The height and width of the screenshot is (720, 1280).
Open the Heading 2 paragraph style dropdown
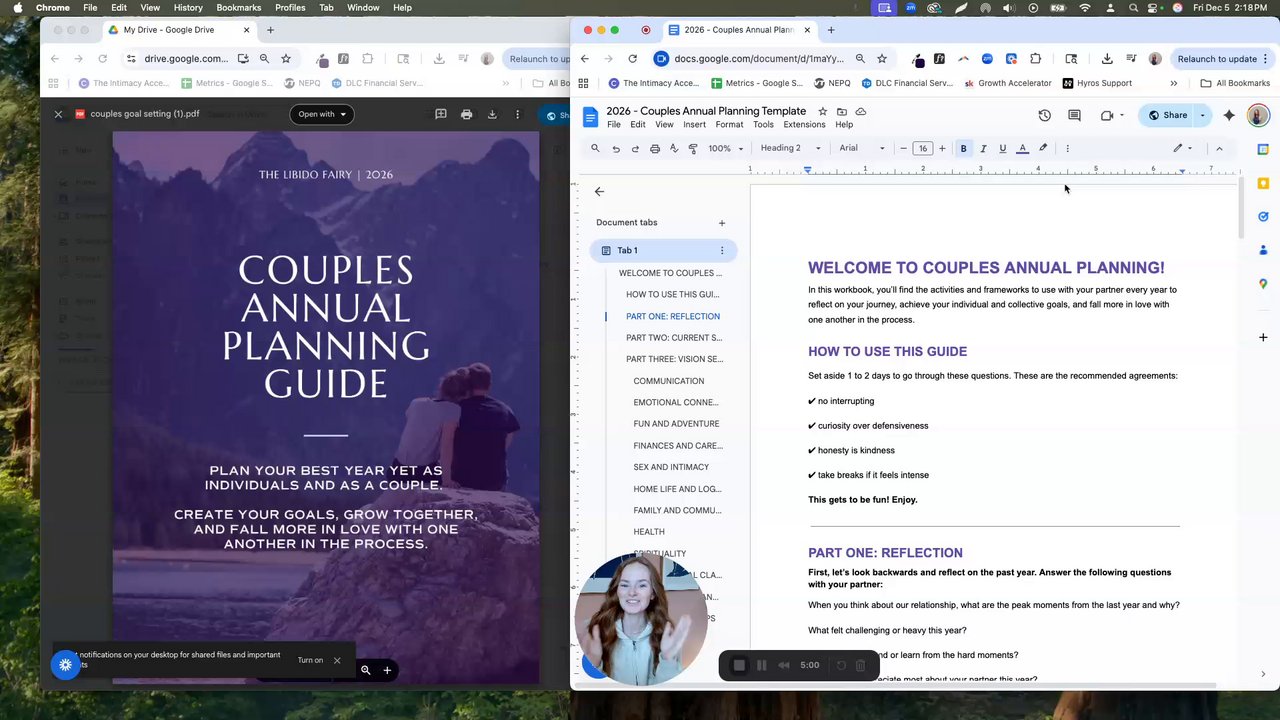tap(790, 148)
